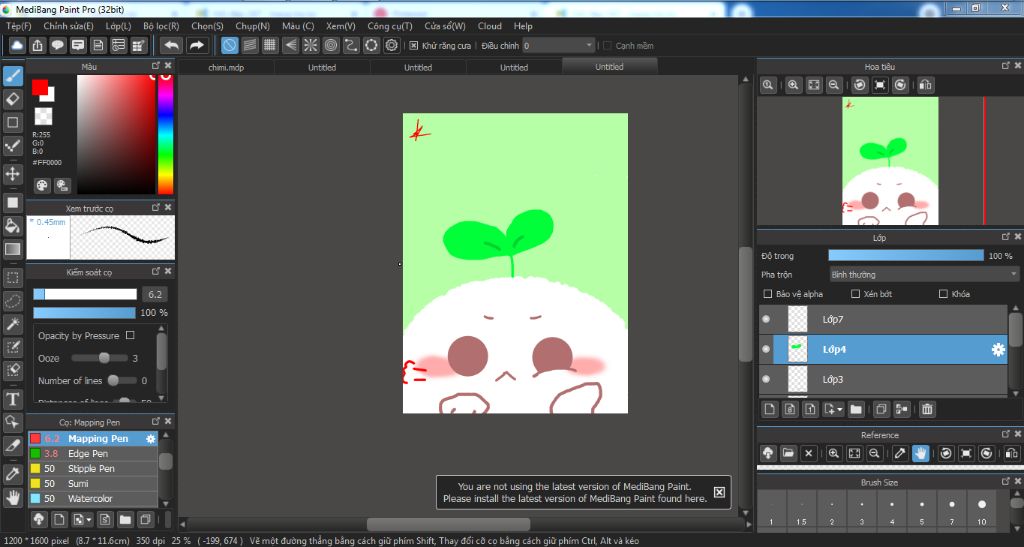Select the Eraser tool

pyautogui.click(x=12, y=99)
